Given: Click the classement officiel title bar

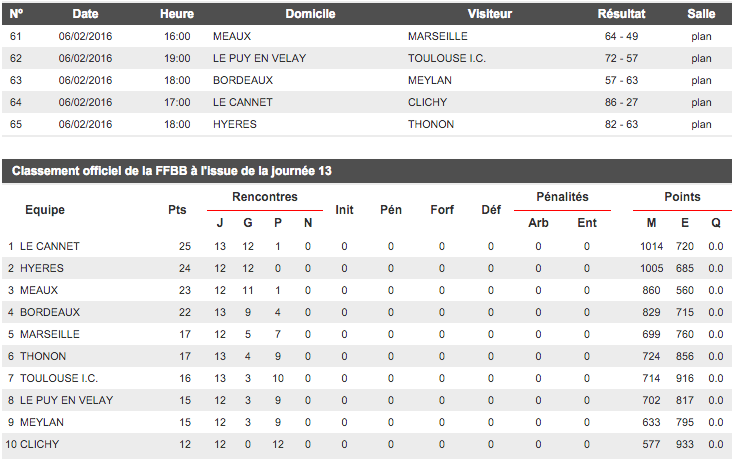Looking at the screenshot, I should (x=171, y=171).
